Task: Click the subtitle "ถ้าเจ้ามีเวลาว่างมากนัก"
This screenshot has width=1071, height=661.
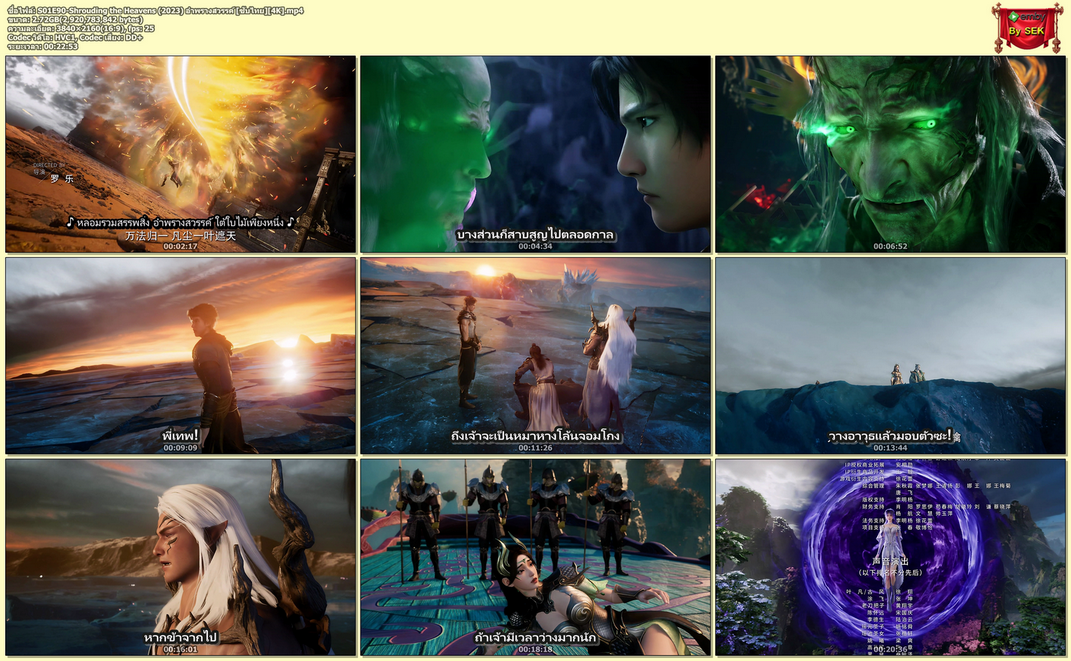Action: pyautogui.click(x=536, y=637)
